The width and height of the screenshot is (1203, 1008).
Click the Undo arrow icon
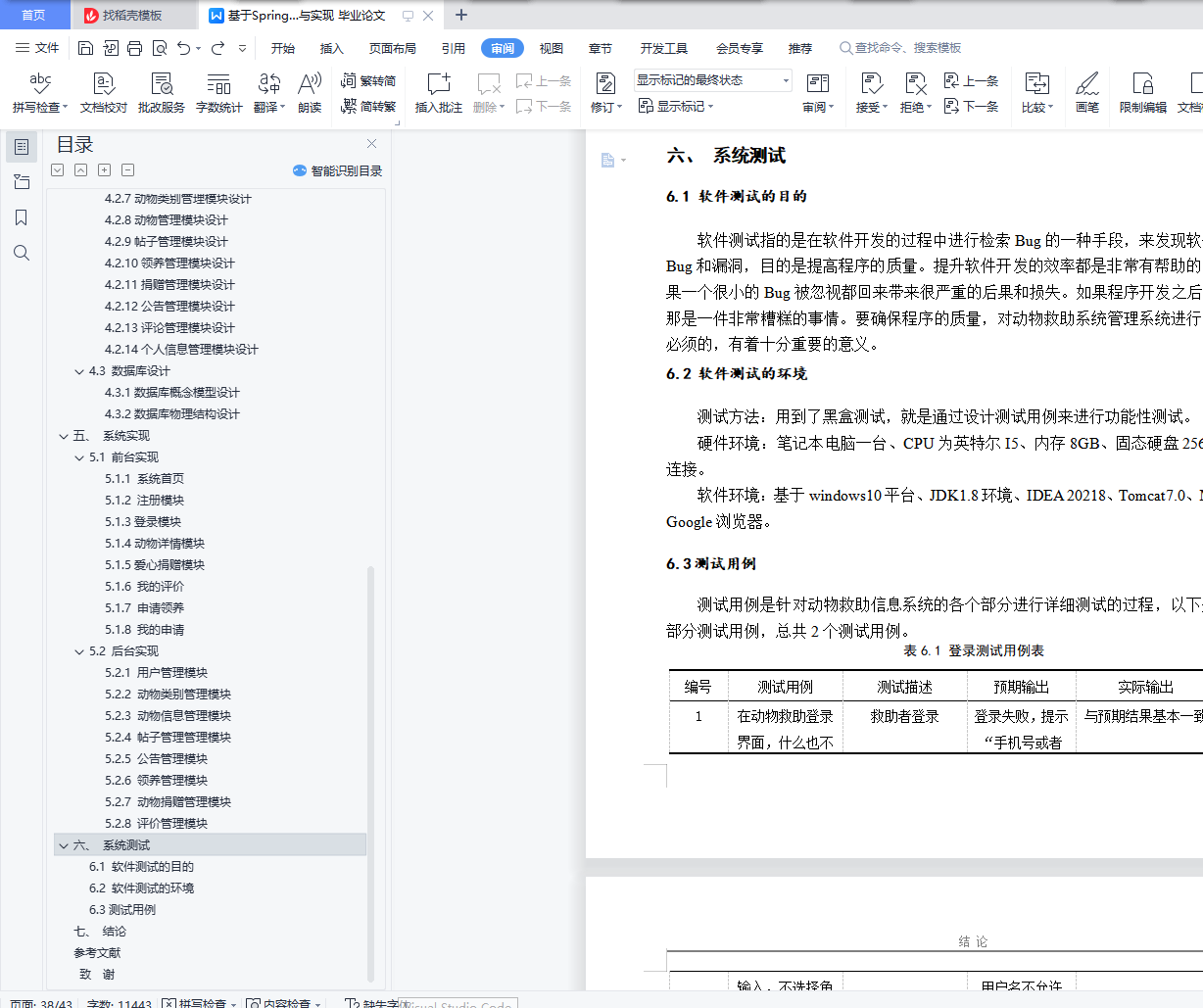click(x=183, y=48)
